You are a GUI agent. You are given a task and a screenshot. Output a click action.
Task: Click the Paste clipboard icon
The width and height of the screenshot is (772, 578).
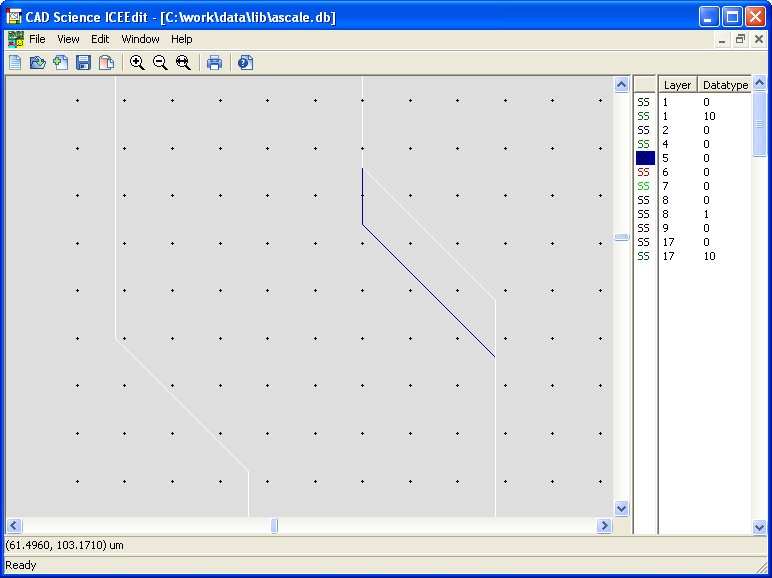point(106,63)
